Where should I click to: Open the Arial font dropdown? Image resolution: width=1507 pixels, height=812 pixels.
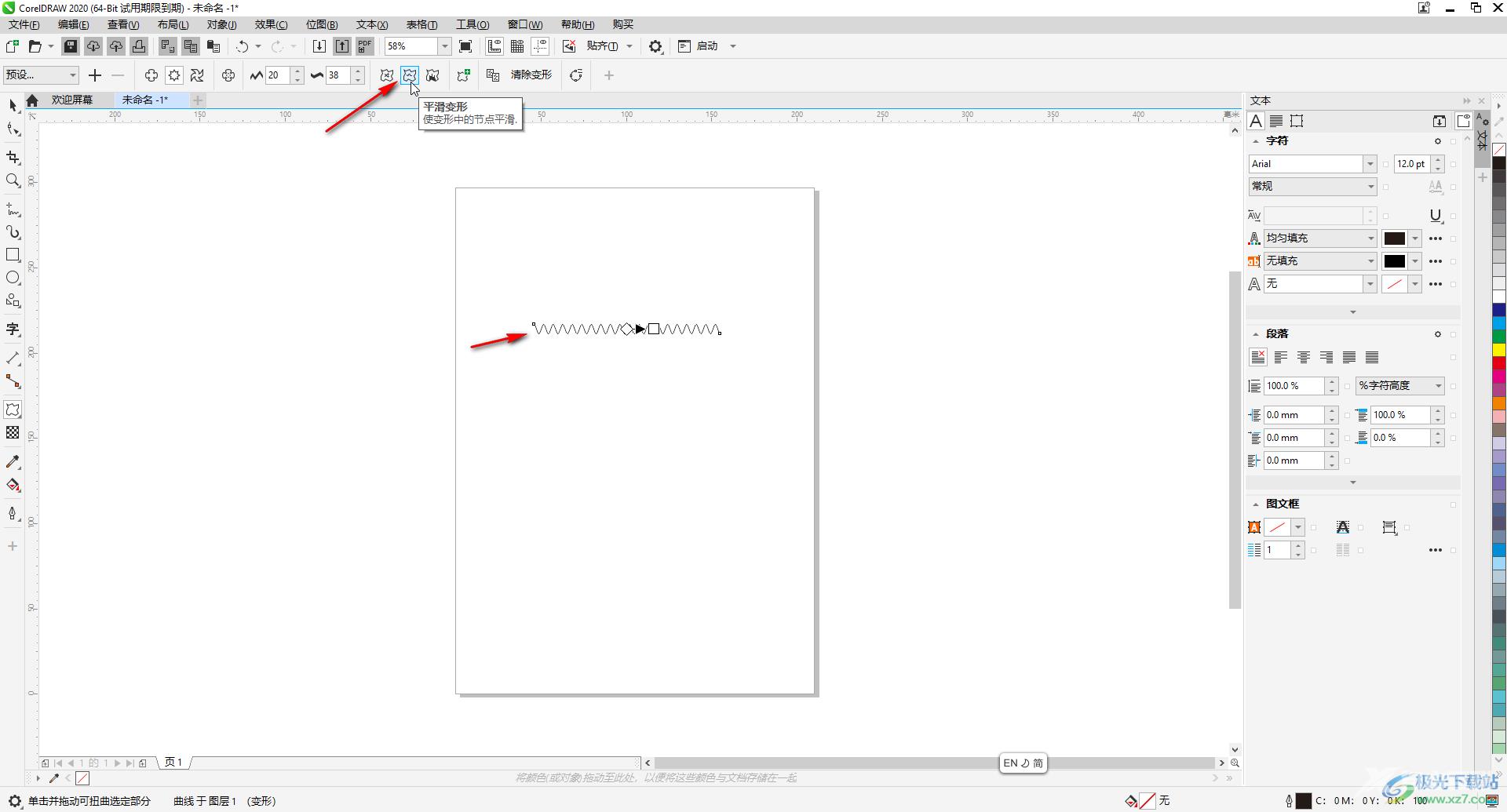[x=1370, y=164]
